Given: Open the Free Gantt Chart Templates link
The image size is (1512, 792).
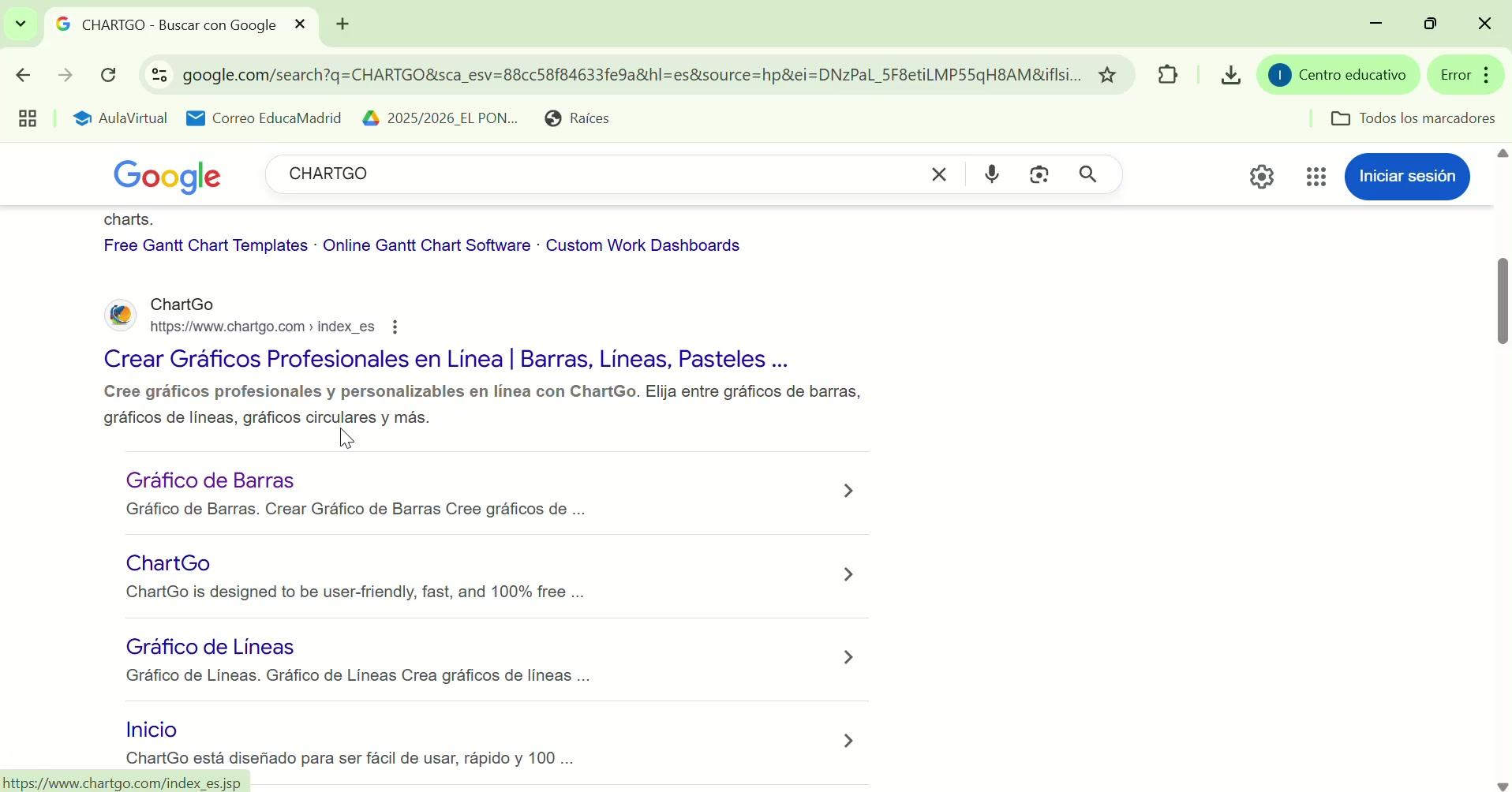Looking at the screenshot, I should pos(205,246).
